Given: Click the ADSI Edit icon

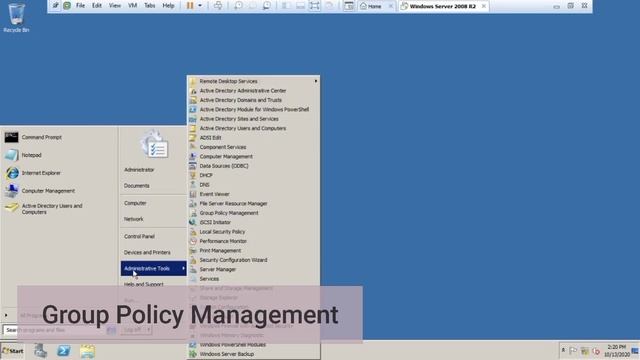Looking at the screenshot, I should click(x=193, y=138).
